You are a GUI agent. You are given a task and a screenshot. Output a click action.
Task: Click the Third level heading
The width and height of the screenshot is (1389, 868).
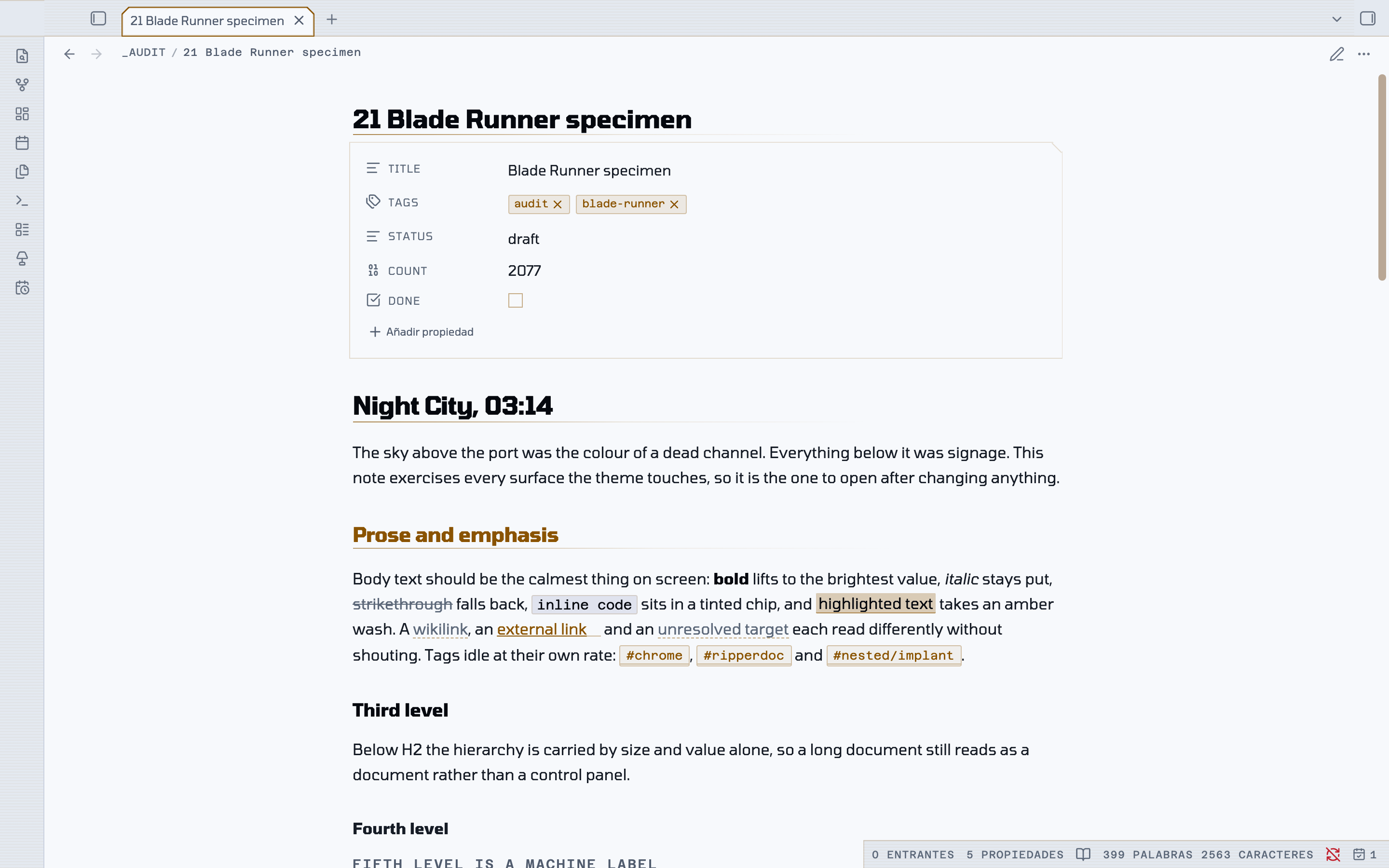tap(400, 711)
